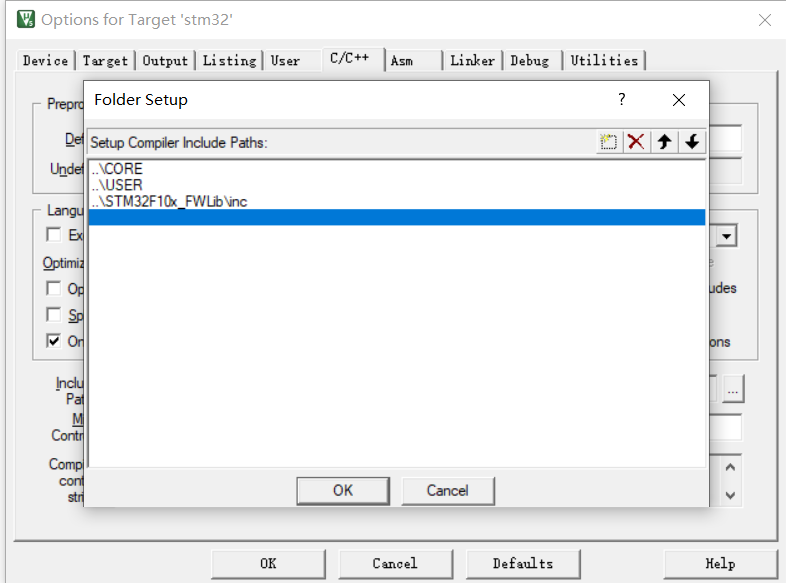Toggle the first Language group checkbox (Ex…)

54,235
